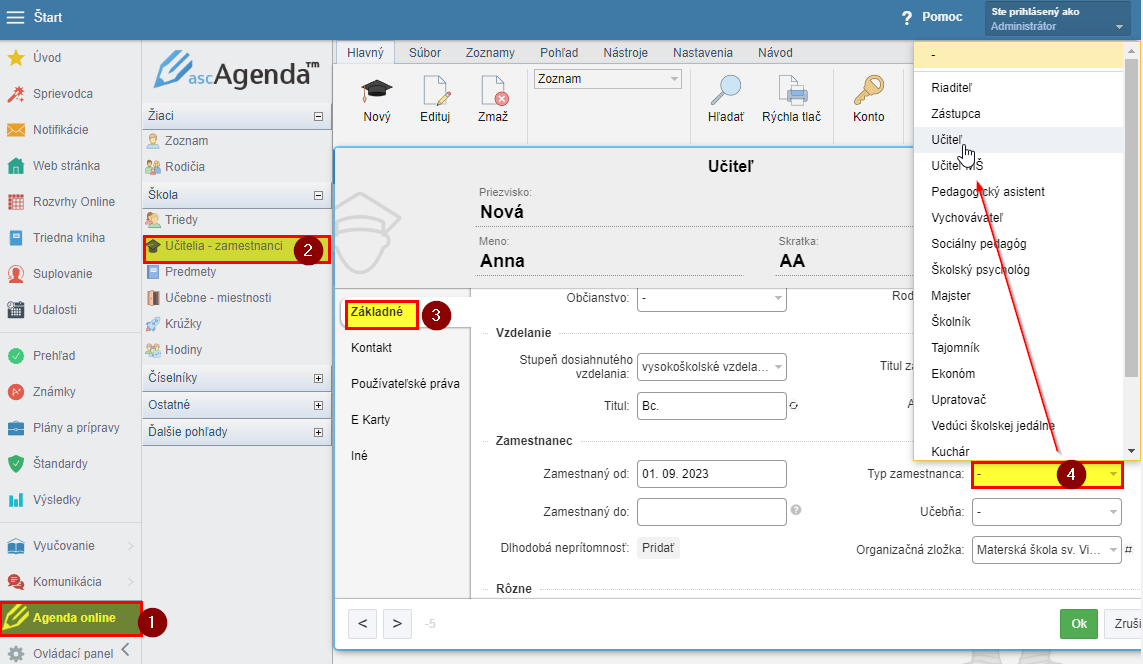Switch to the Nastavenia menu tab

pos(702,53)
